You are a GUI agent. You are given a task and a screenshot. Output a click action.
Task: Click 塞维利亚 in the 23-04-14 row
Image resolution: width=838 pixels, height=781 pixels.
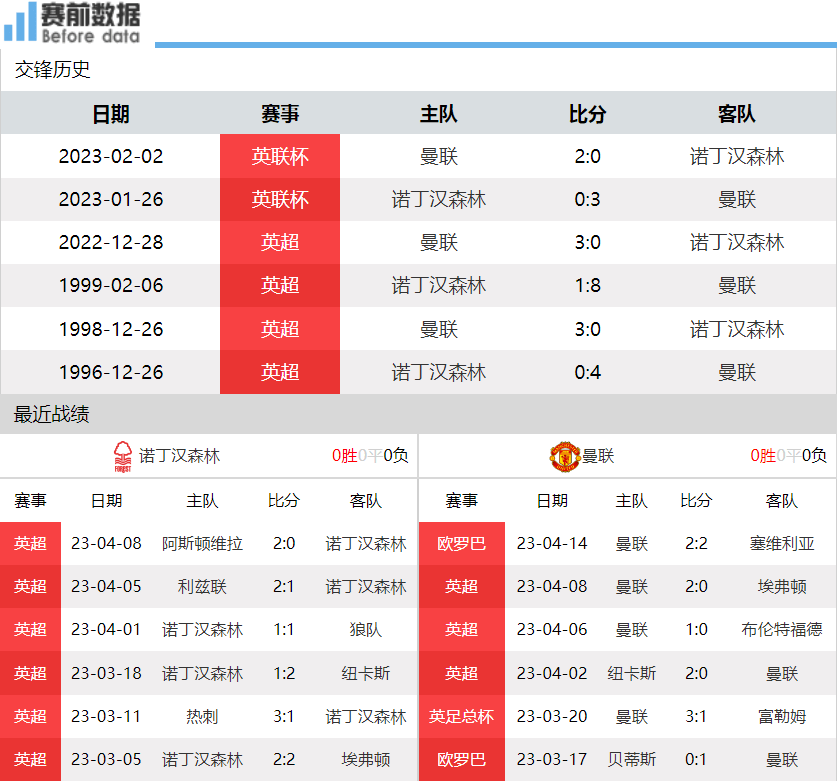(x=782, y=544)
